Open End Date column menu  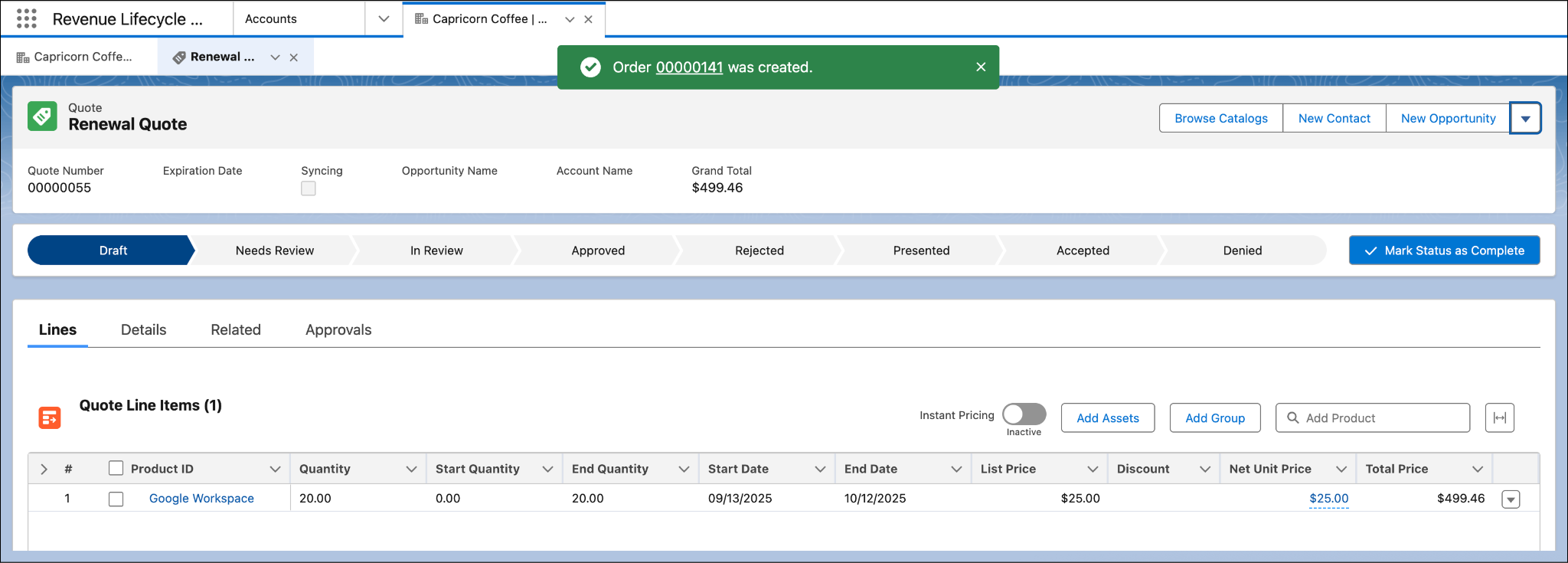pyautogui.click(x=956, y=469)
